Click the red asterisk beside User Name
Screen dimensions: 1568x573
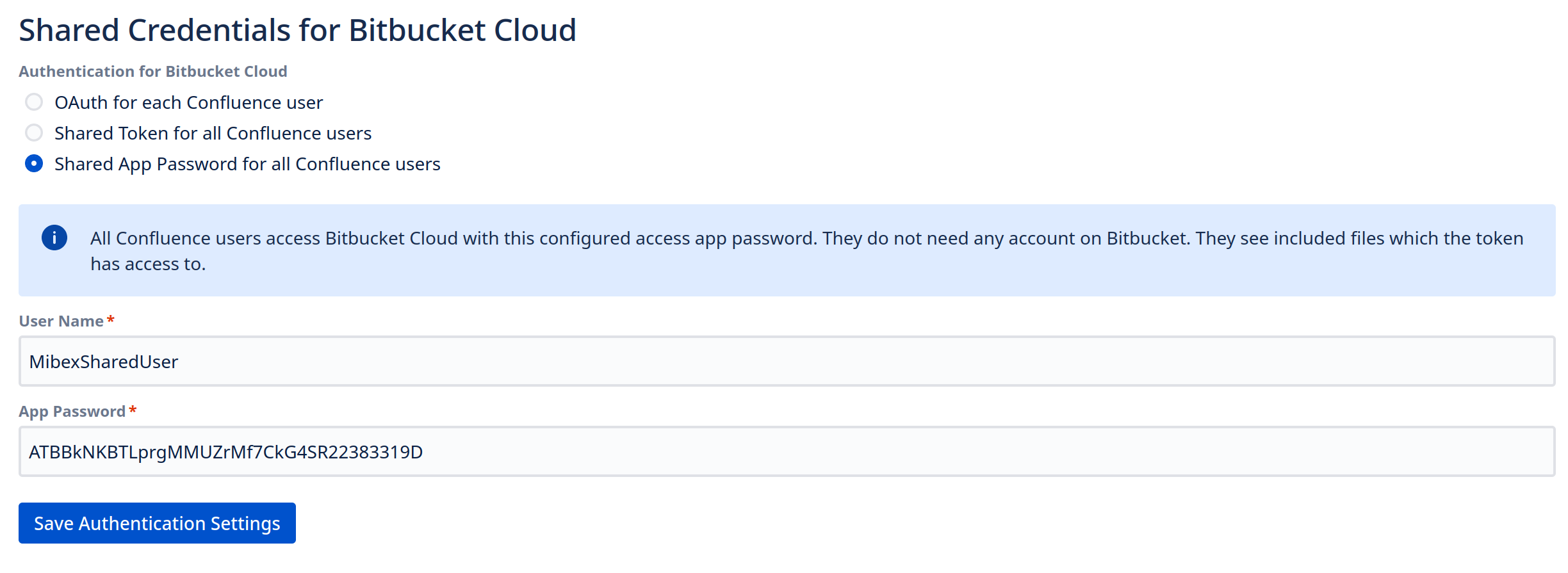click(111, 319)
